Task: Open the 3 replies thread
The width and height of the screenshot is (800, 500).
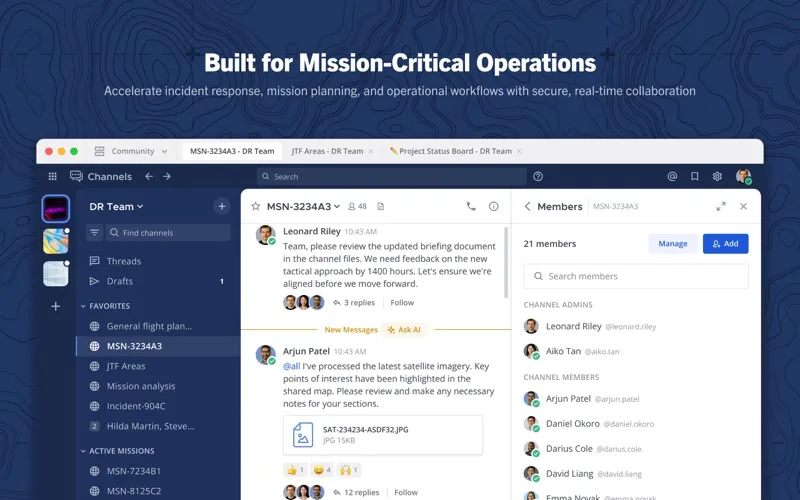Action: click(x=354, y=303)
